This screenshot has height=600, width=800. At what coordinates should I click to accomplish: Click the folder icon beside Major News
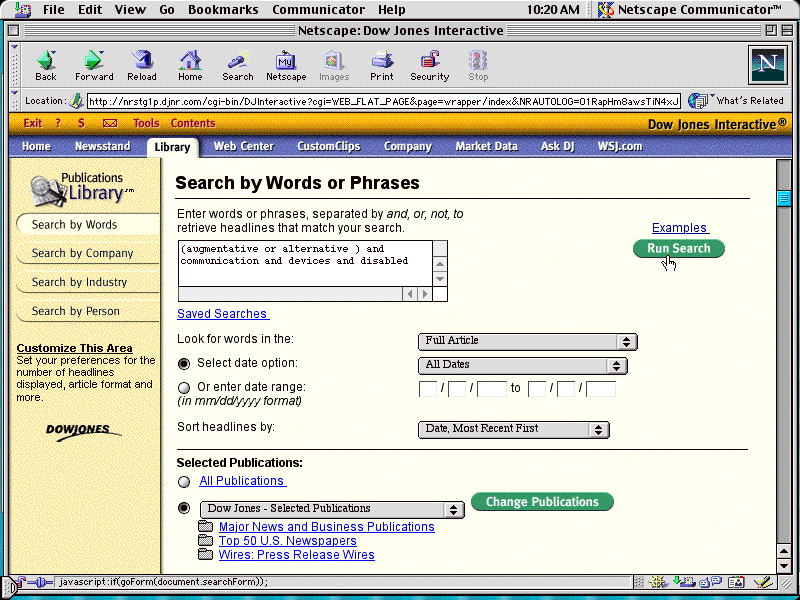[206, 526]
